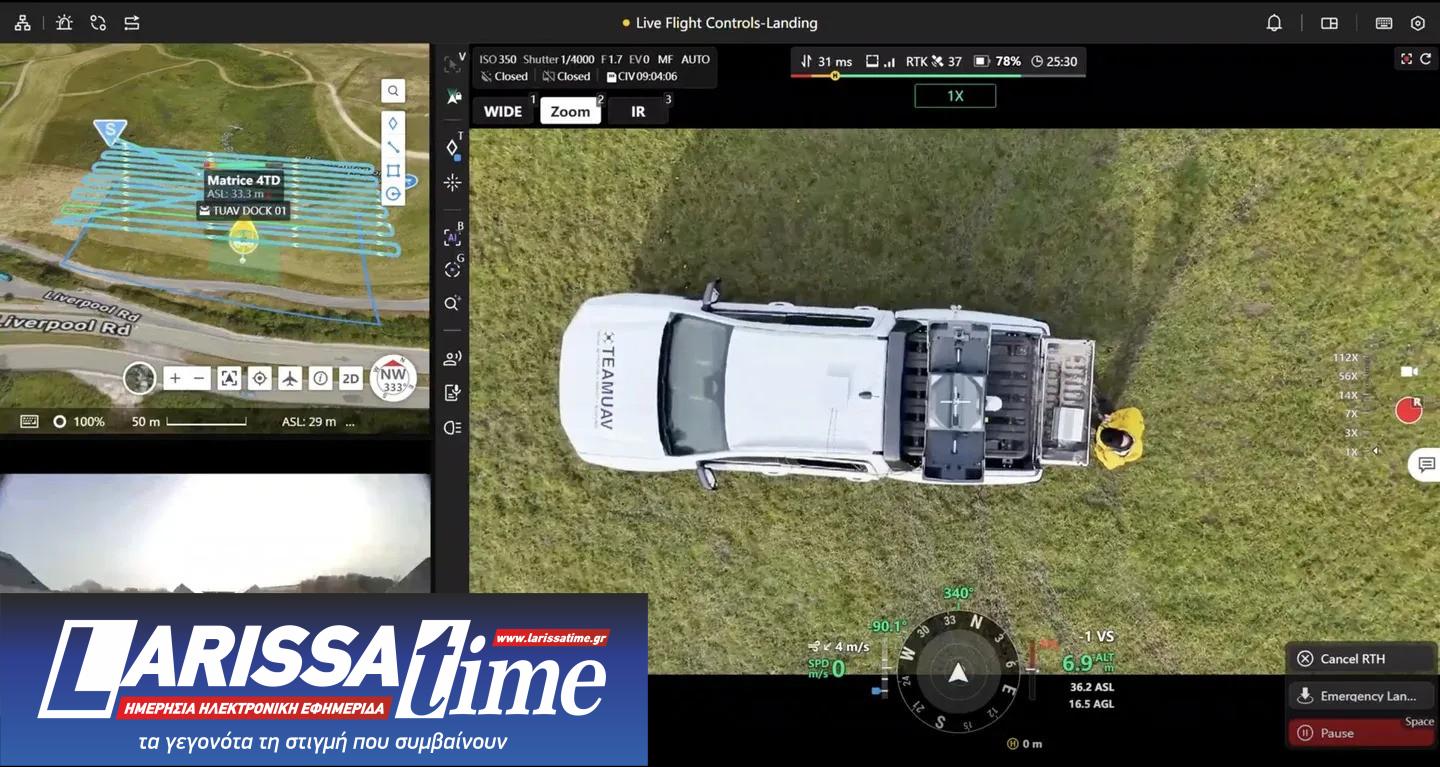1440x767 pixels.
Task: Toggle the spotlight beam icon
Action: (452, 428)
